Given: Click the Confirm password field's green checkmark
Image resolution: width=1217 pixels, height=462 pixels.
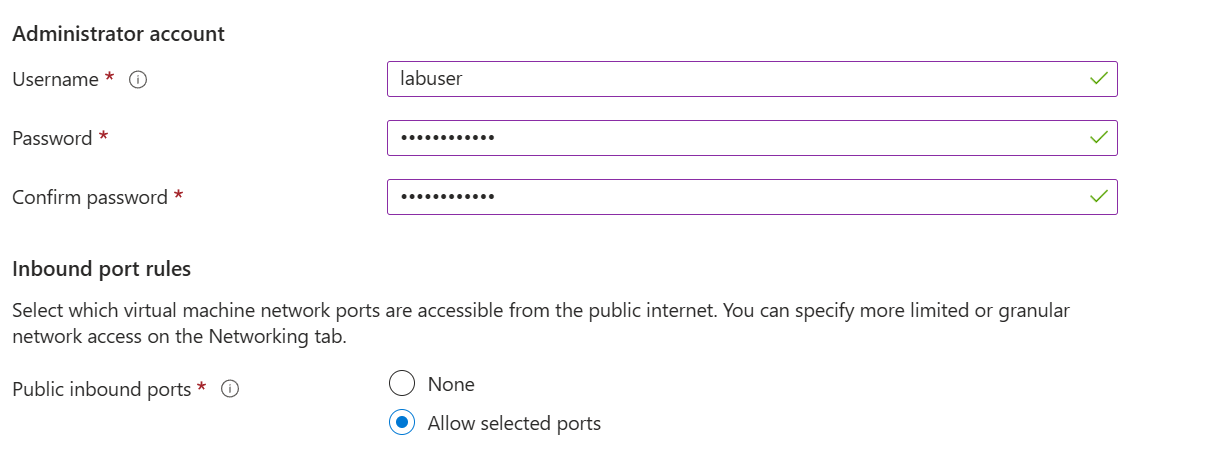Looking at the screenshot, I should (x=1098, y=196).
